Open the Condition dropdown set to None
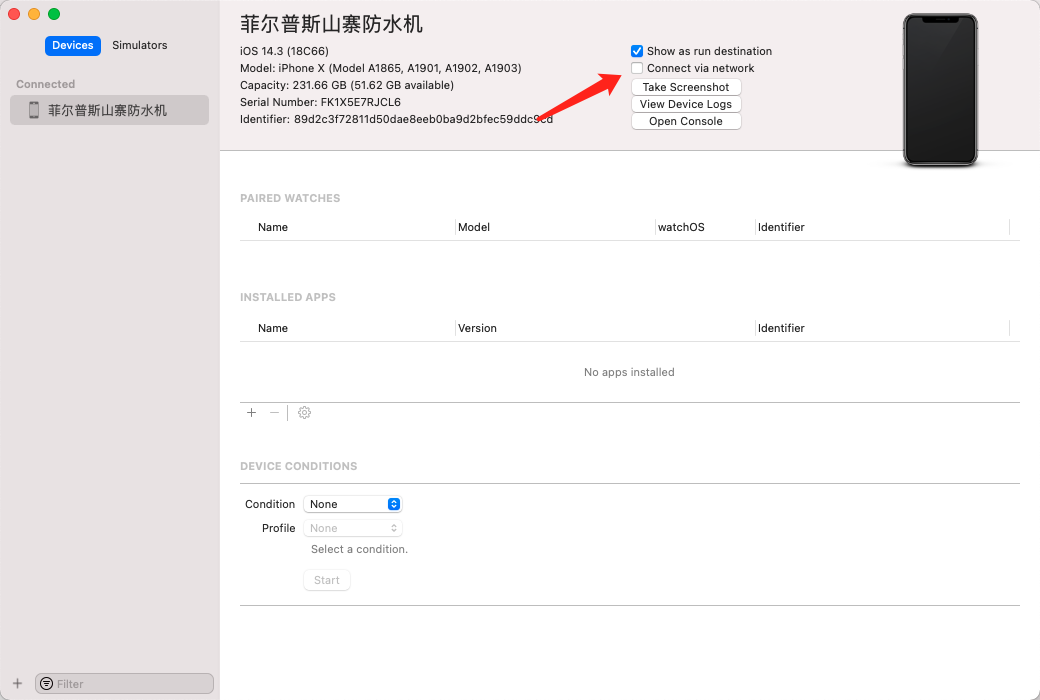Screen dimensions: 1040x700 coord(352,504)
